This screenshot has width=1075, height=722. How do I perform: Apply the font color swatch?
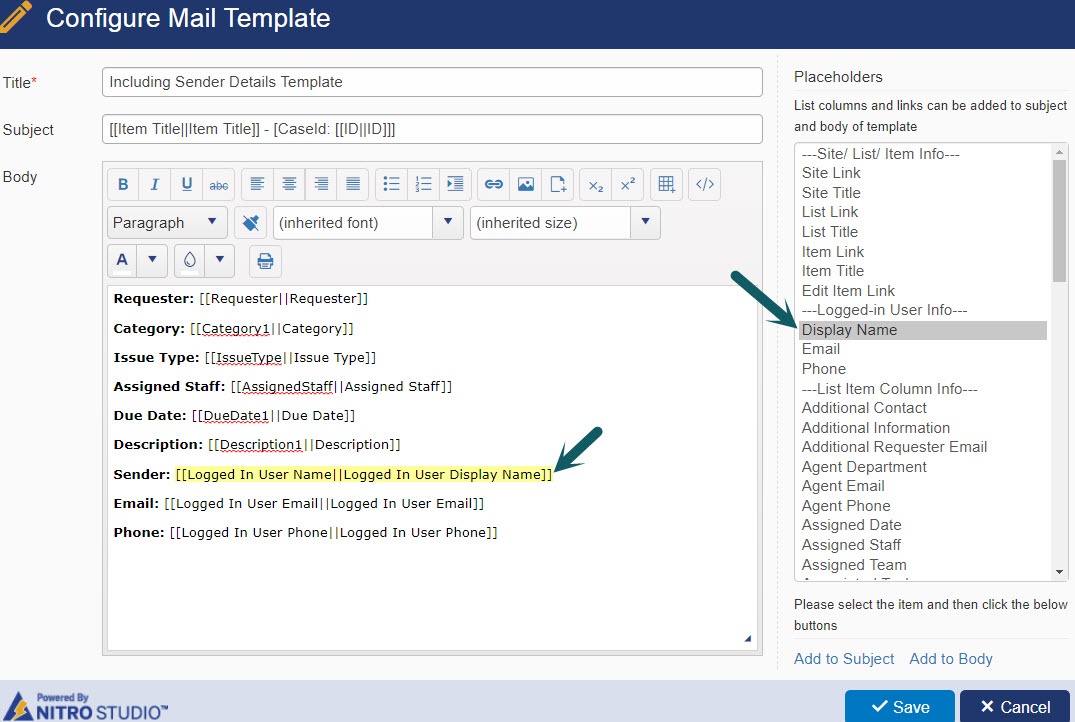(x=122, y=261)
